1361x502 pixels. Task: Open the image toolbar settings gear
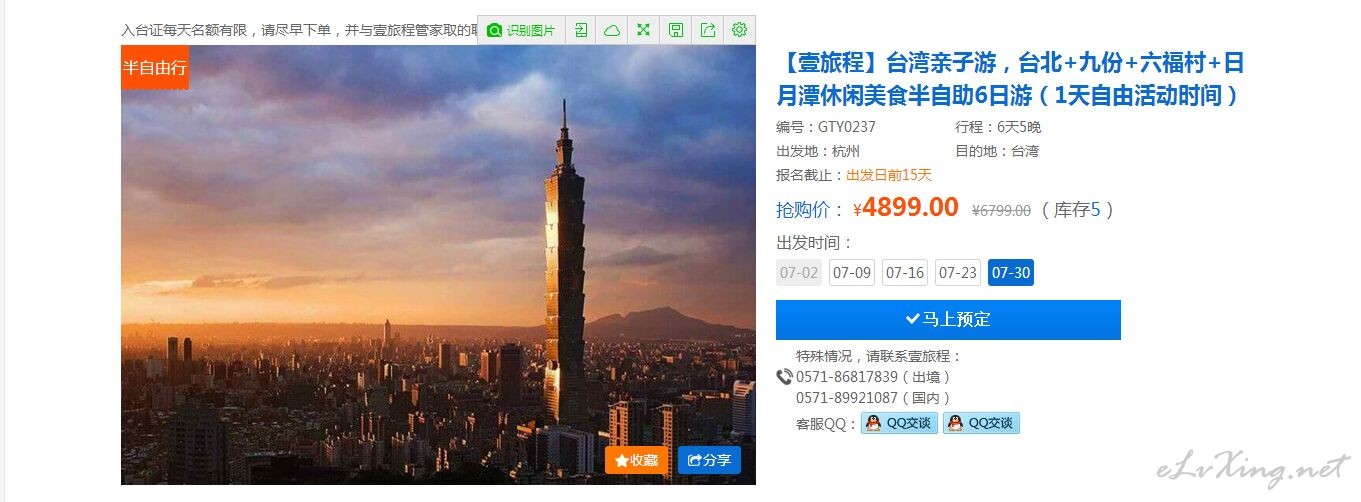point(739,30)
